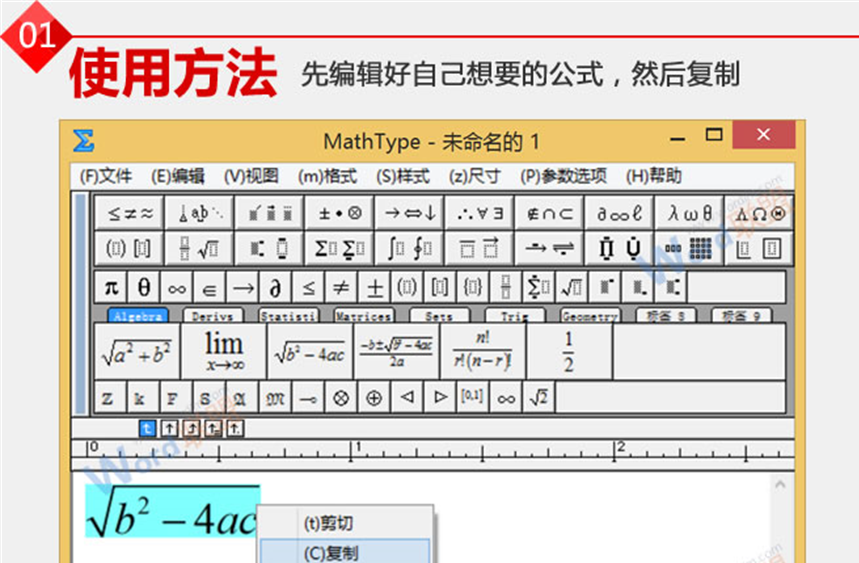Open the embellishments palette
This screenshot has width=859, height=563.
tap(270, 212)
